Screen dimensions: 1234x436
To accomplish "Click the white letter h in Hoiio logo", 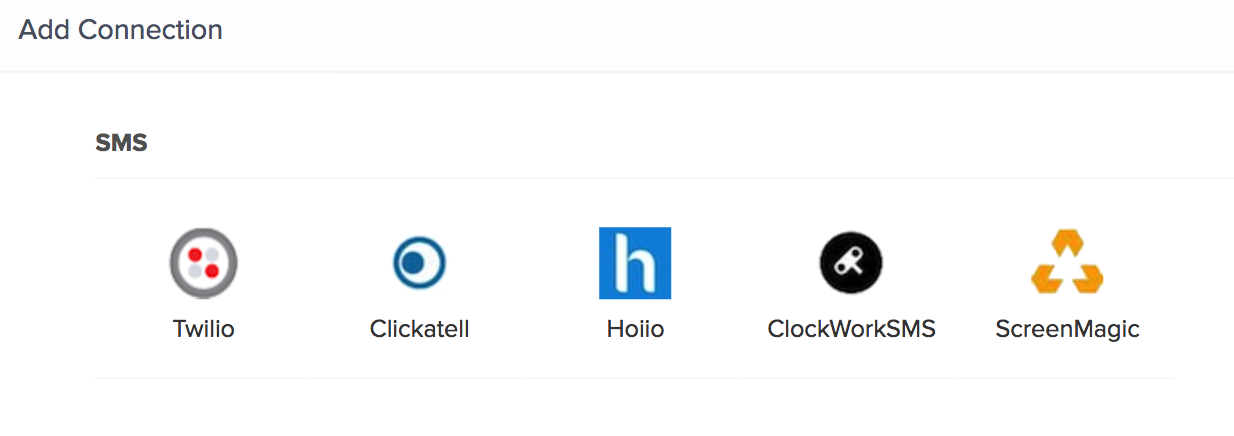I will [635, 264].
